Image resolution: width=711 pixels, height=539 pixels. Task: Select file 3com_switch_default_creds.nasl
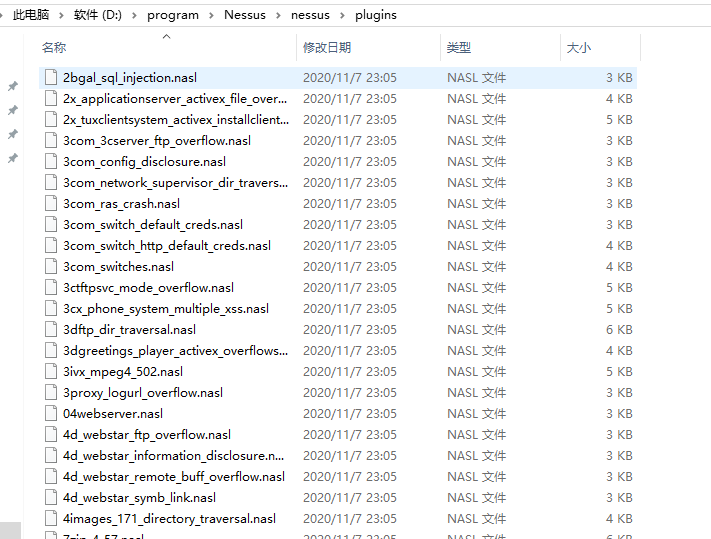(153, 225)
